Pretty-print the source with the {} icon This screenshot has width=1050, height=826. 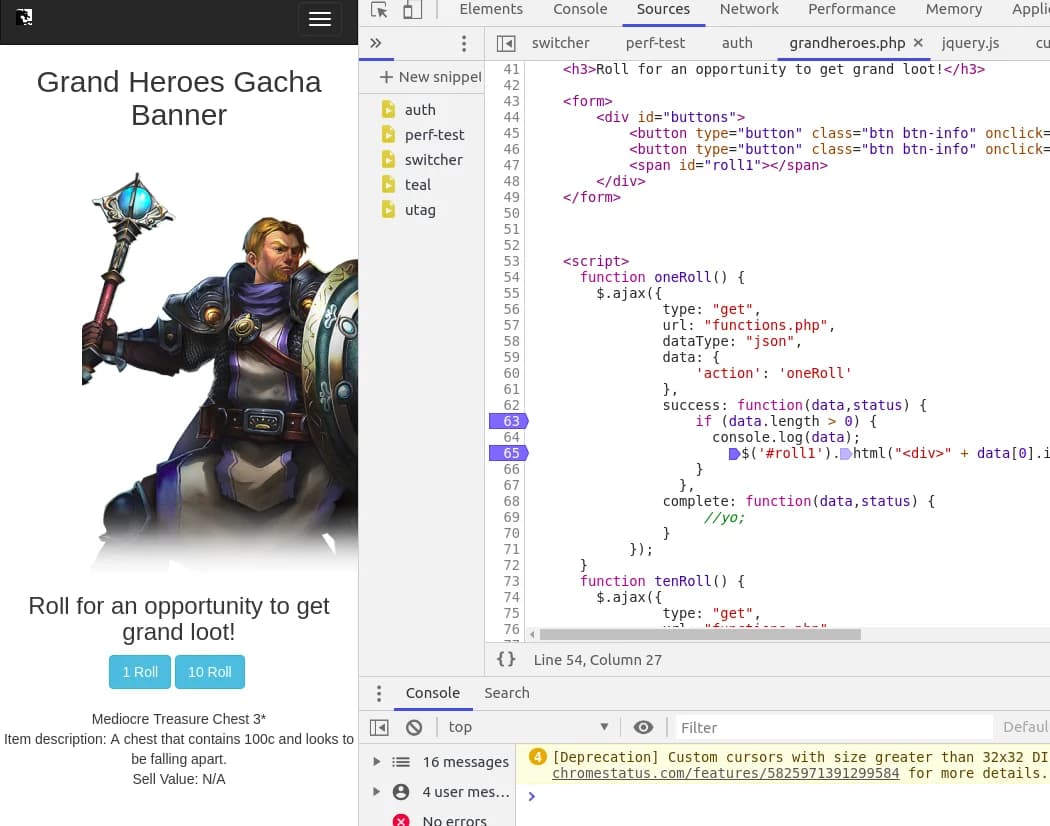(506, 659)
